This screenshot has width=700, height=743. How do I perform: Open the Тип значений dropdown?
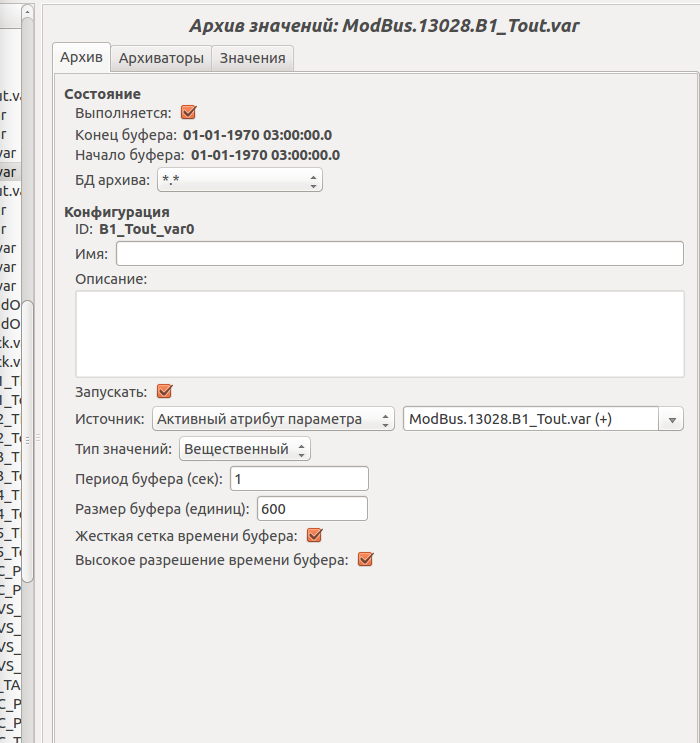pyautogui.click(x=245, y=450)
